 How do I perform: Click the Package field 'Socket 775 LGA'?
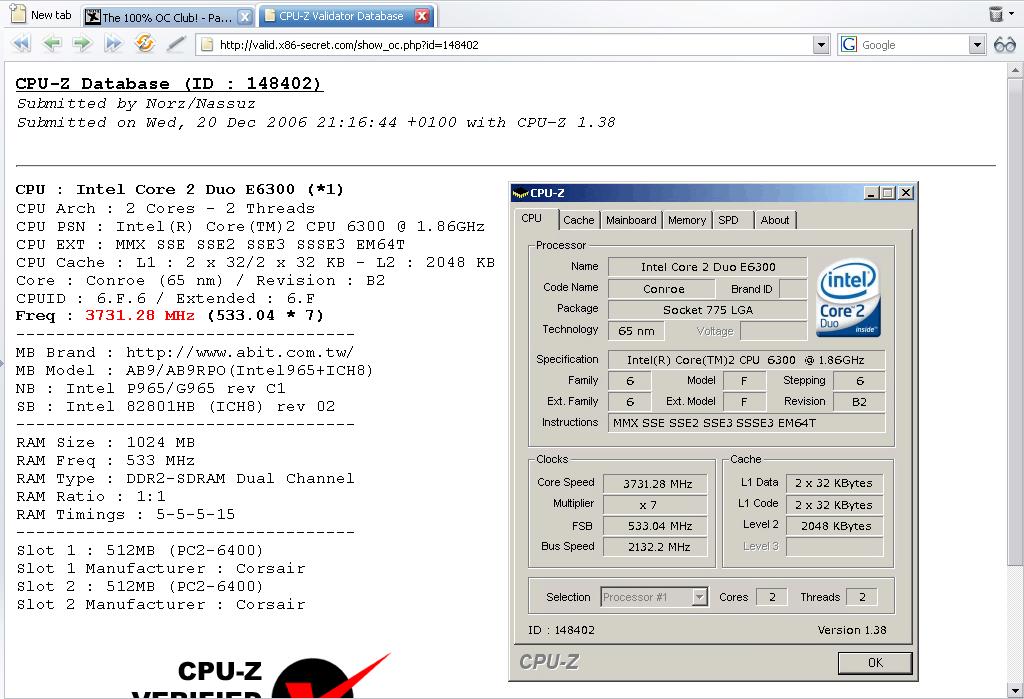707,310
